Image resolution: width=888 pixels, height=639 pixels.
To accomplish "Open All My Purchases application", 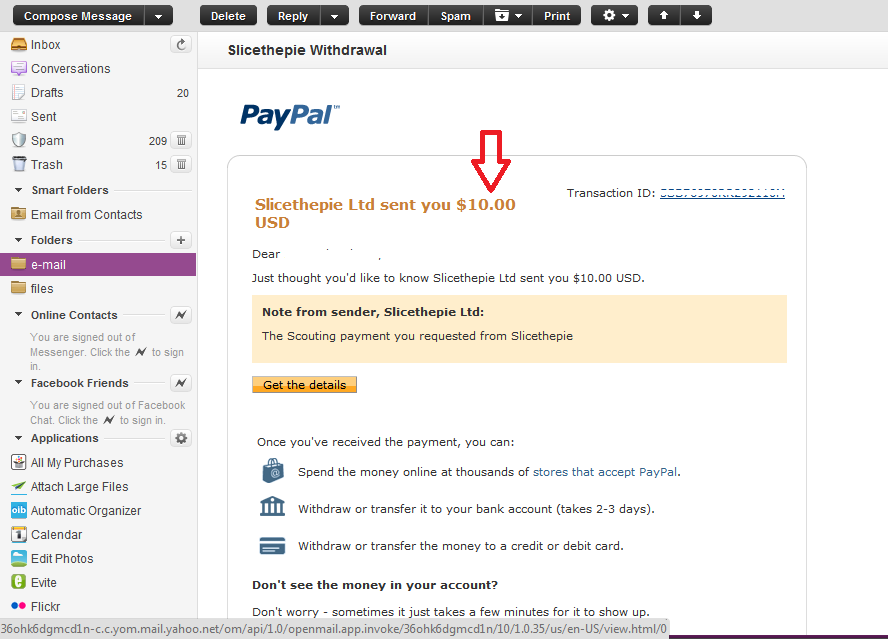I will 77,463.
